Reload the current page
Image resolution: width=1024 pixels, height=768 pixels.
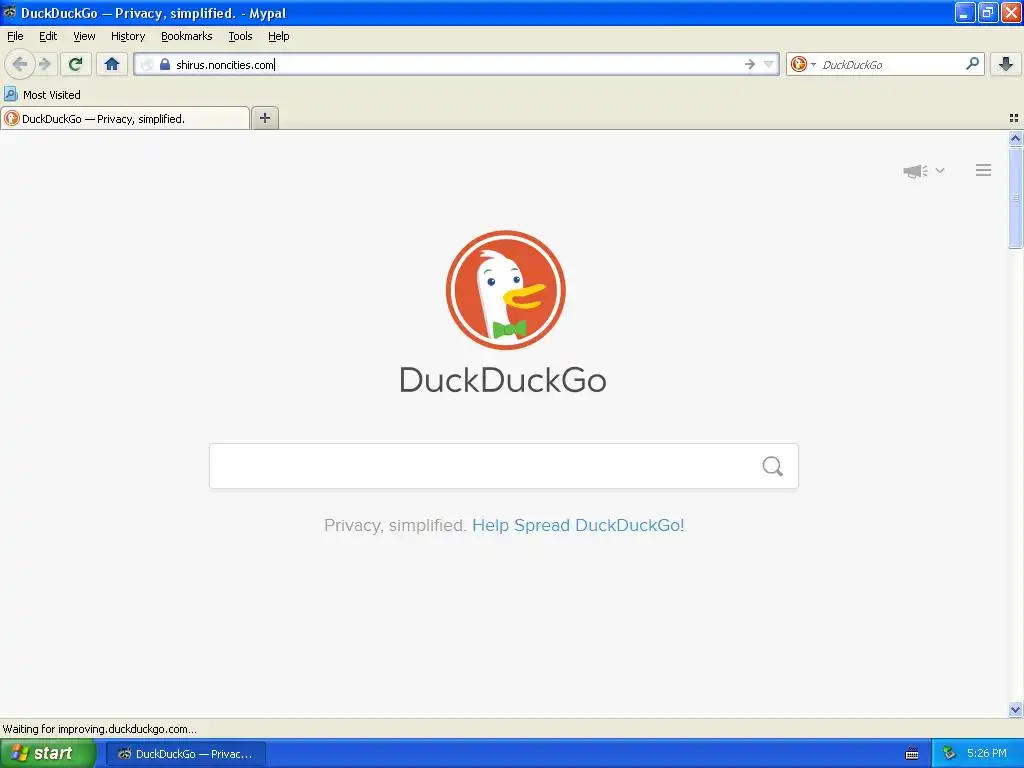[x=75, y=64]
